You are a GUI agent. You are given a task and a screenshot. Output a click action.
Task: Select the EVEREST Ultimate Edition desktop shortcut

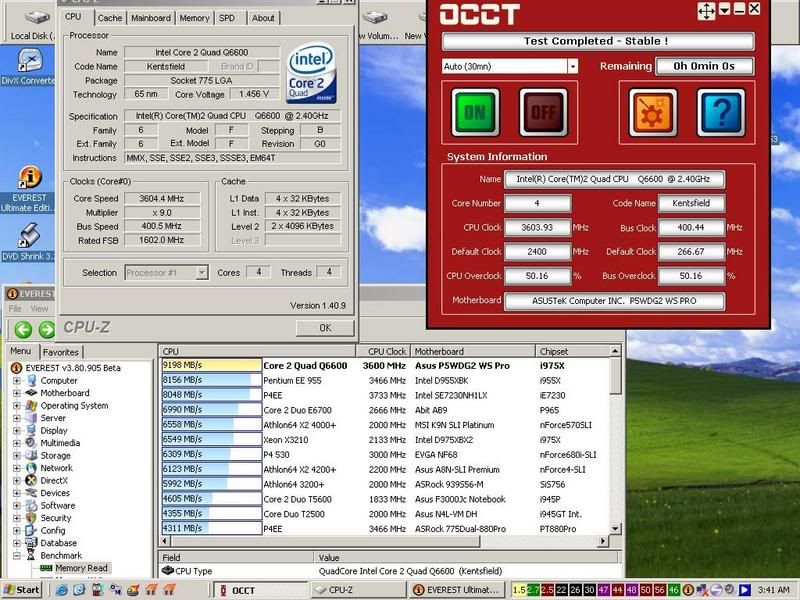point(29,189)
